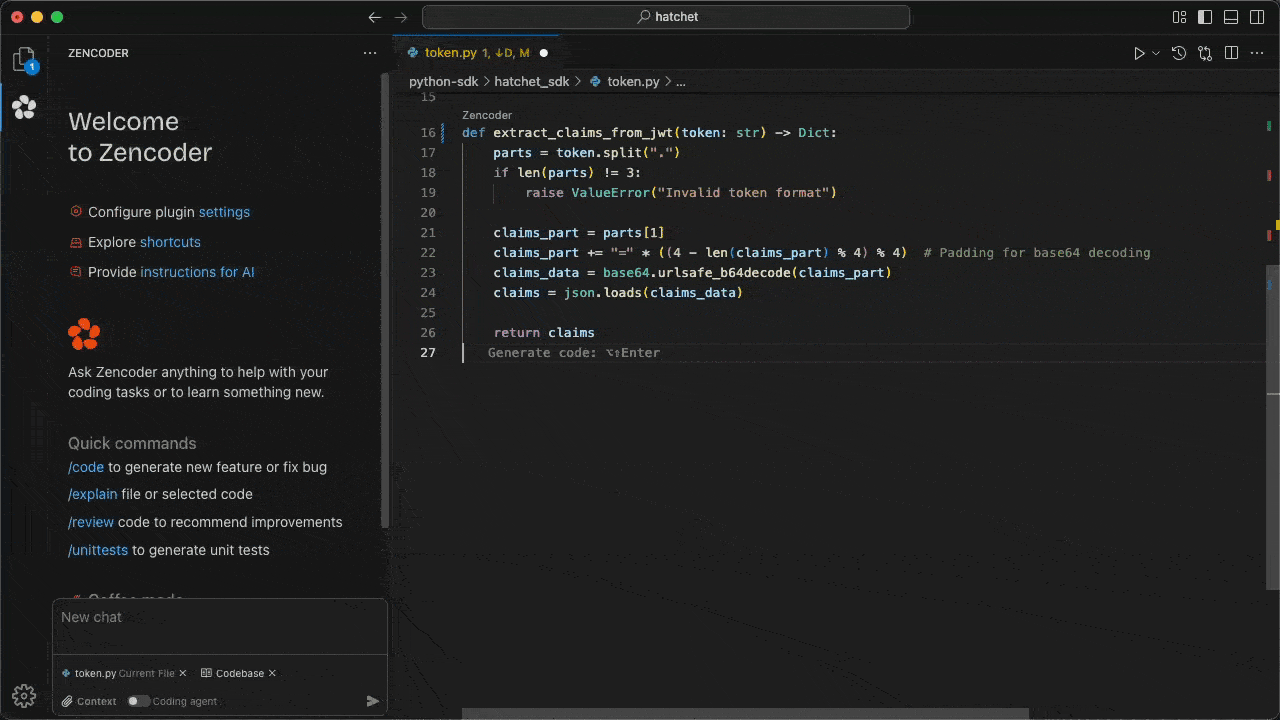
Task: Split the editor to the right
Action: click(x=1232, y=53)
